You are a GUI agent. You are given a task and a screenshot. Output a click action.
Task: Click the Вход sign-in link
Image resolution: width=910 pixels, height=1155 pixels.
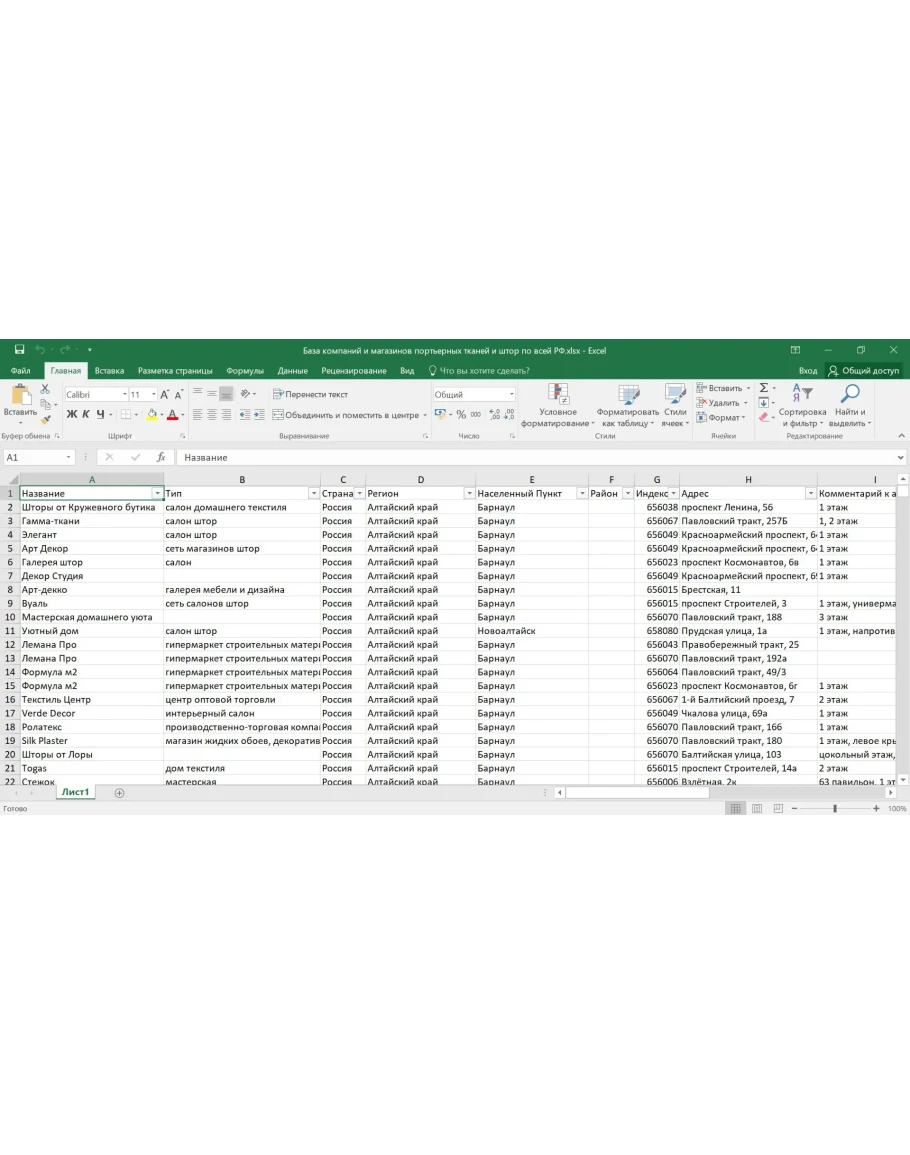tap(808, 371)
